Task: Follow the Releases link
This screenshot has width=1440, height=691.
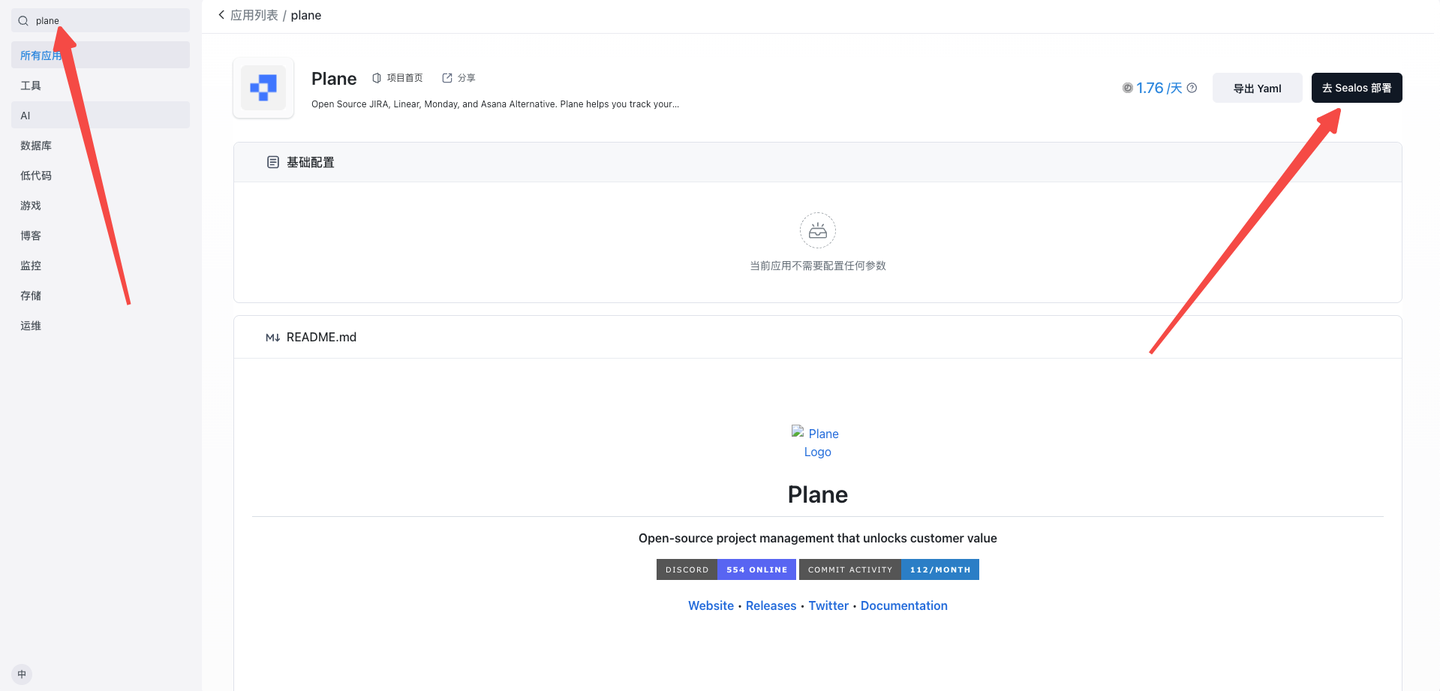Action: (x=771, y=606)
